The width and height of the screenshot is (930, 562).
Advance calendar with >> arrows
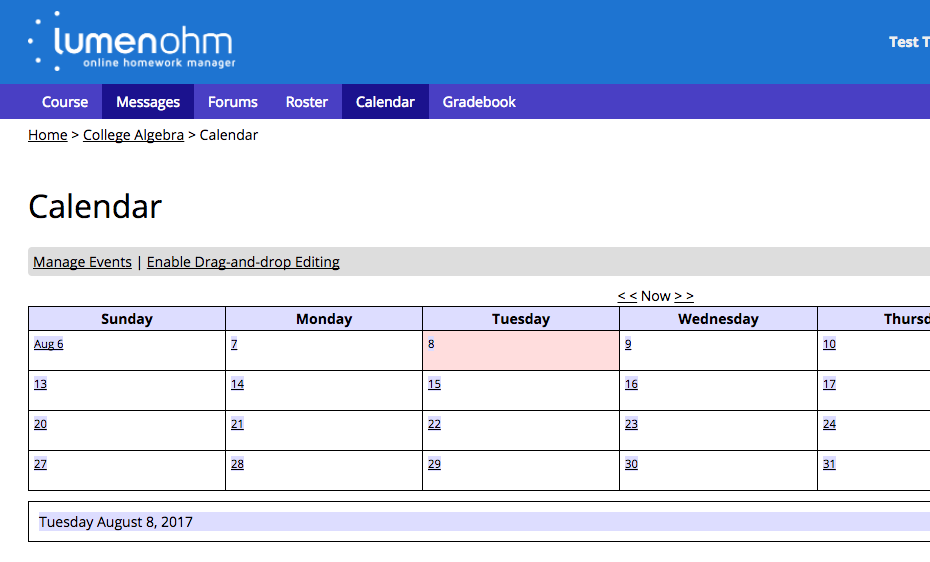coord(684,296)
